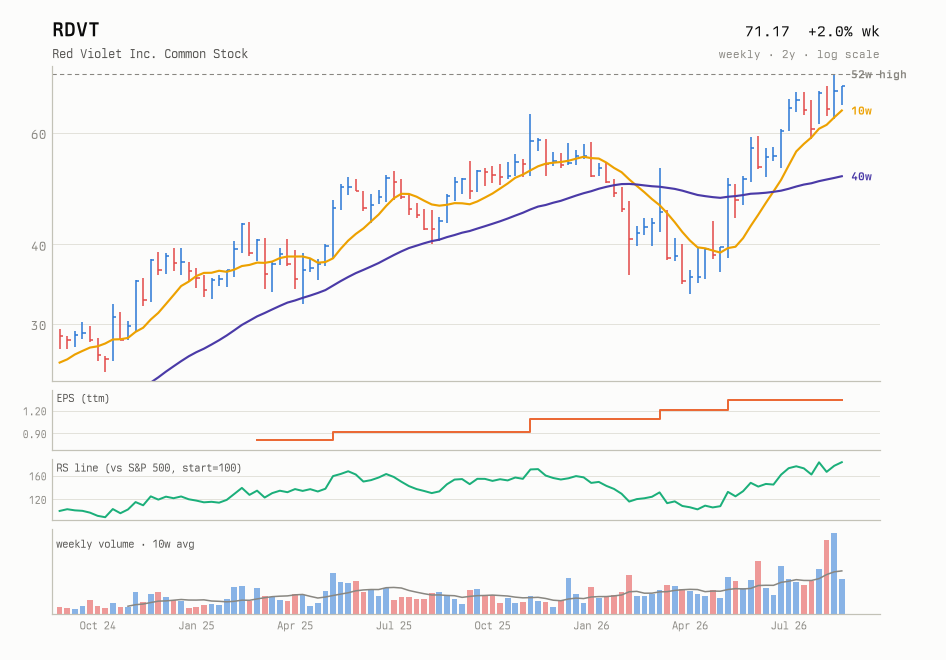946x660 pixels.
Task: Click the Red Violet Inc. Common Stock subtitle
Action: point(150,54)
